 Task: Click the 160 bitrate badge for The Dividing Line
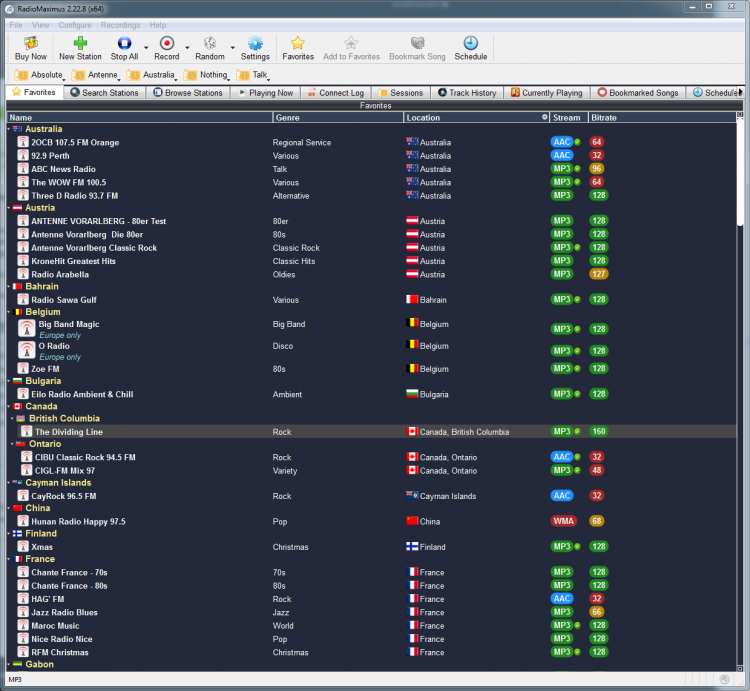[598, 431]
